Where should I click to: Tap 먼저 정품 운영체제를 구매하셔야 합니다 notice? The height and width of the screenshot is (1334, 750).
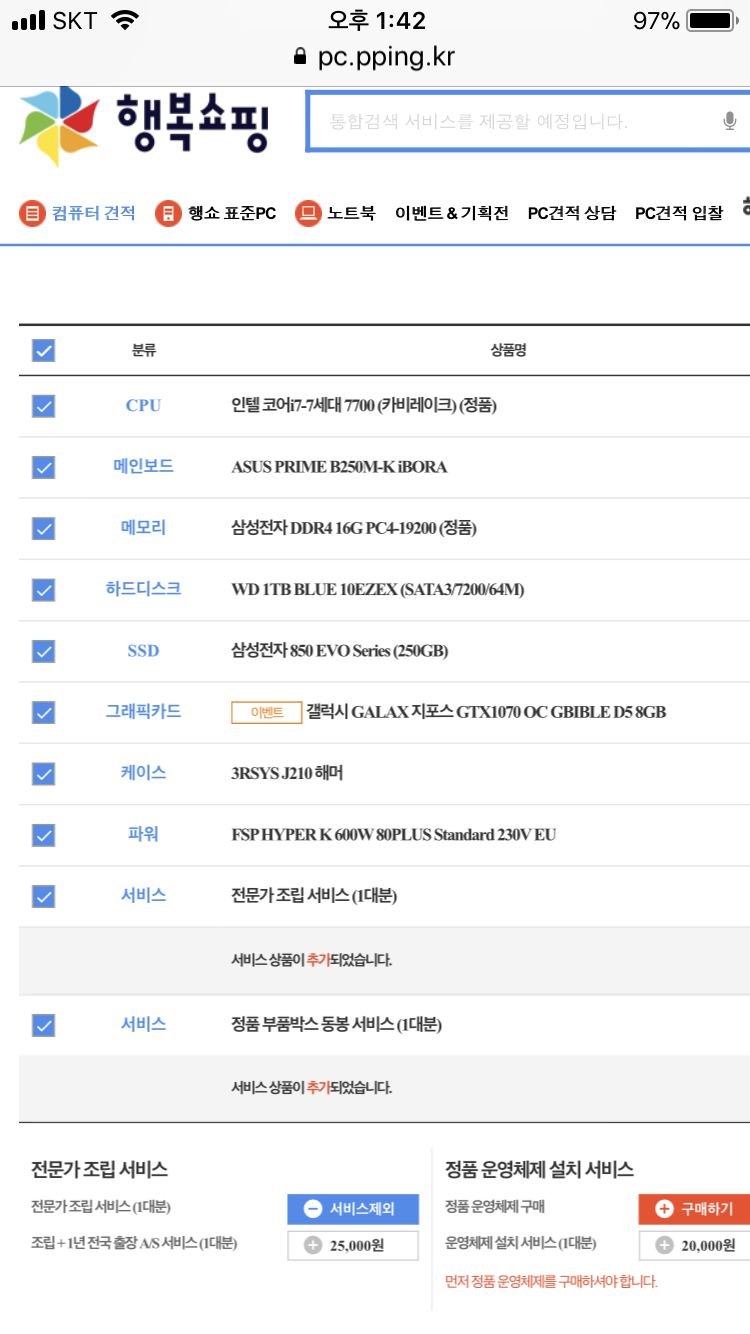click(x=551, y=1282)
